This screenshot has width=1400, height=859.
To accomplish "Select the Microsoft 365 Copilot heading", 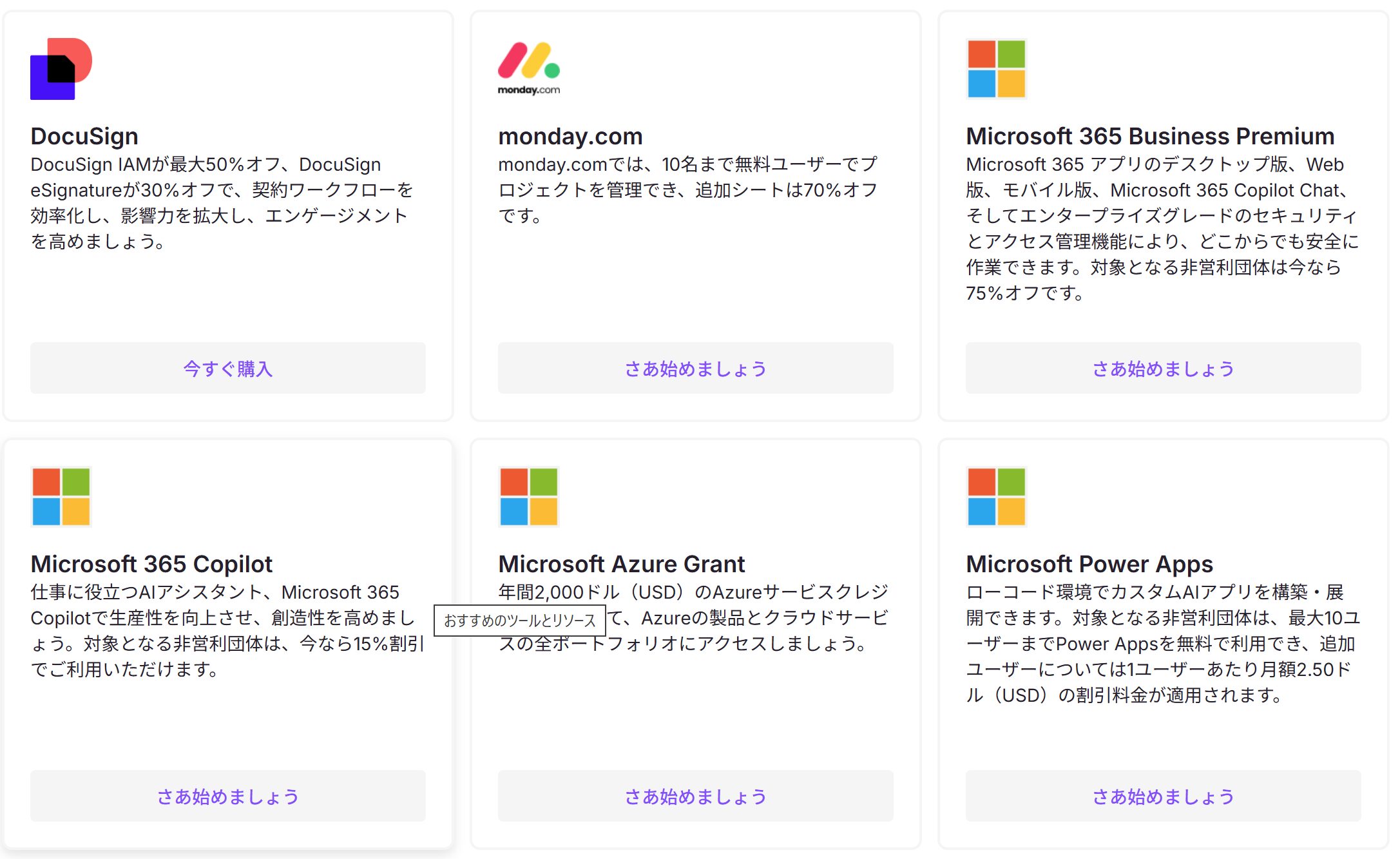I will click(x=151, y=564).
